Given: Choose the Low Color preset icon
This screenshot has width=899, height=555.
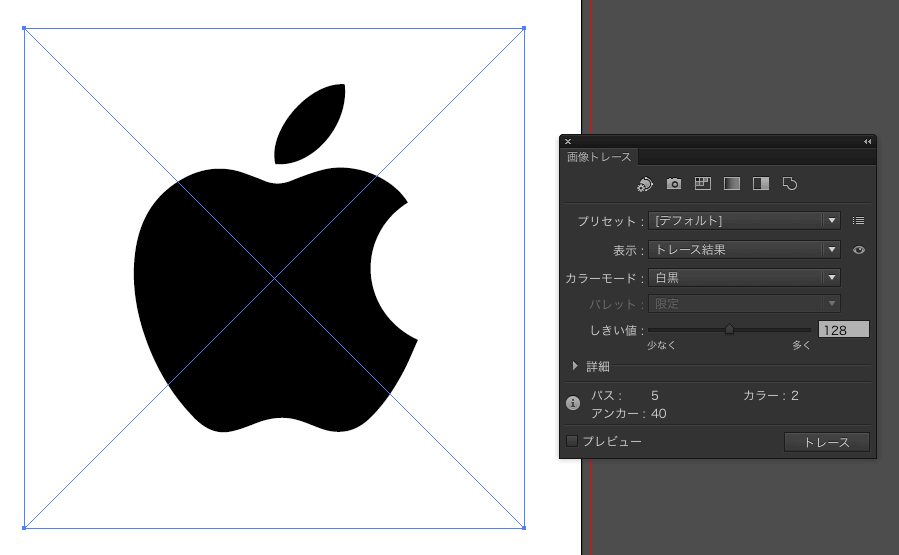Looking at the screenshot, I should click(x=703, y=183).
